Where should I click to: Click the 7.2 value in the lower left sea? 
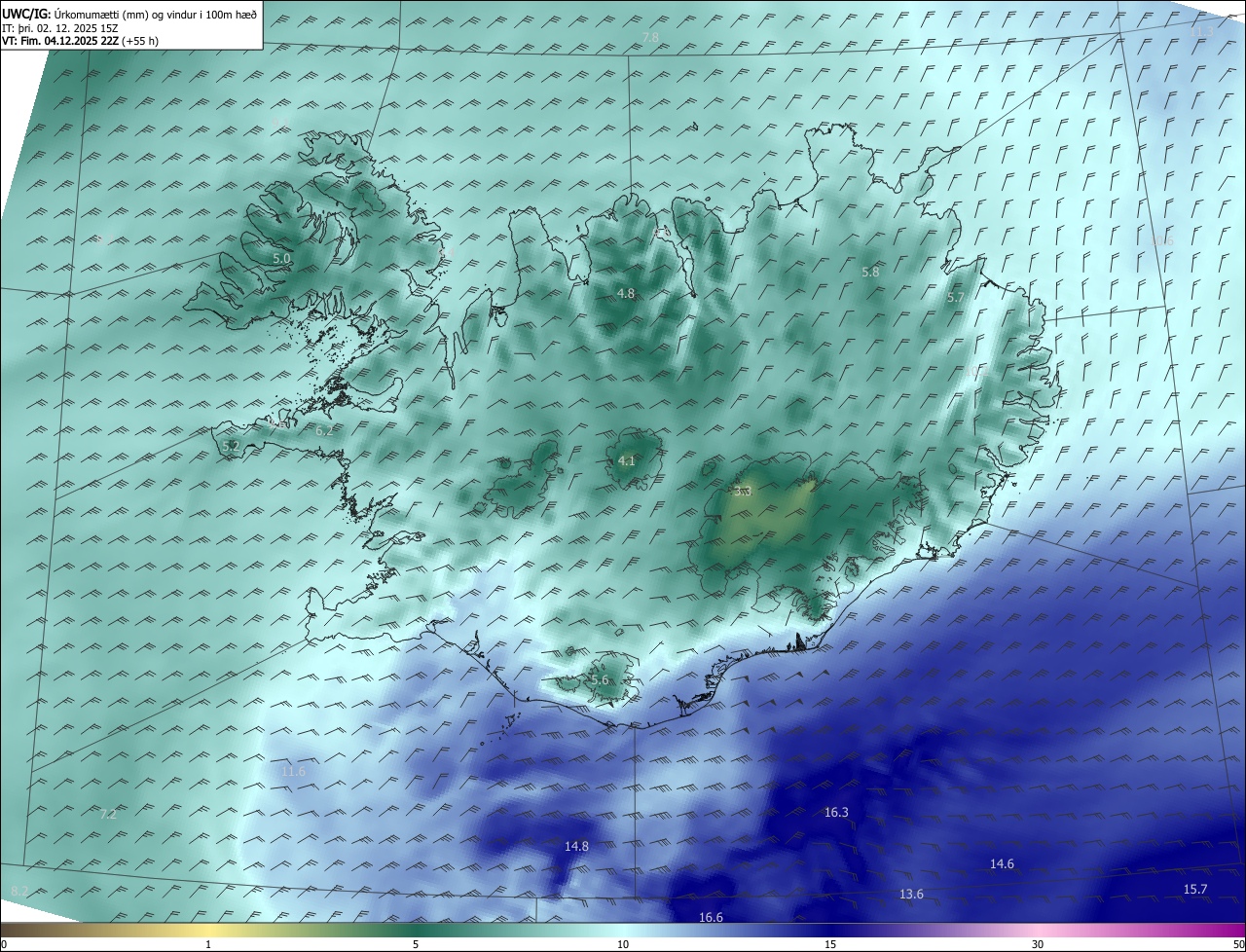coord(108,815)
